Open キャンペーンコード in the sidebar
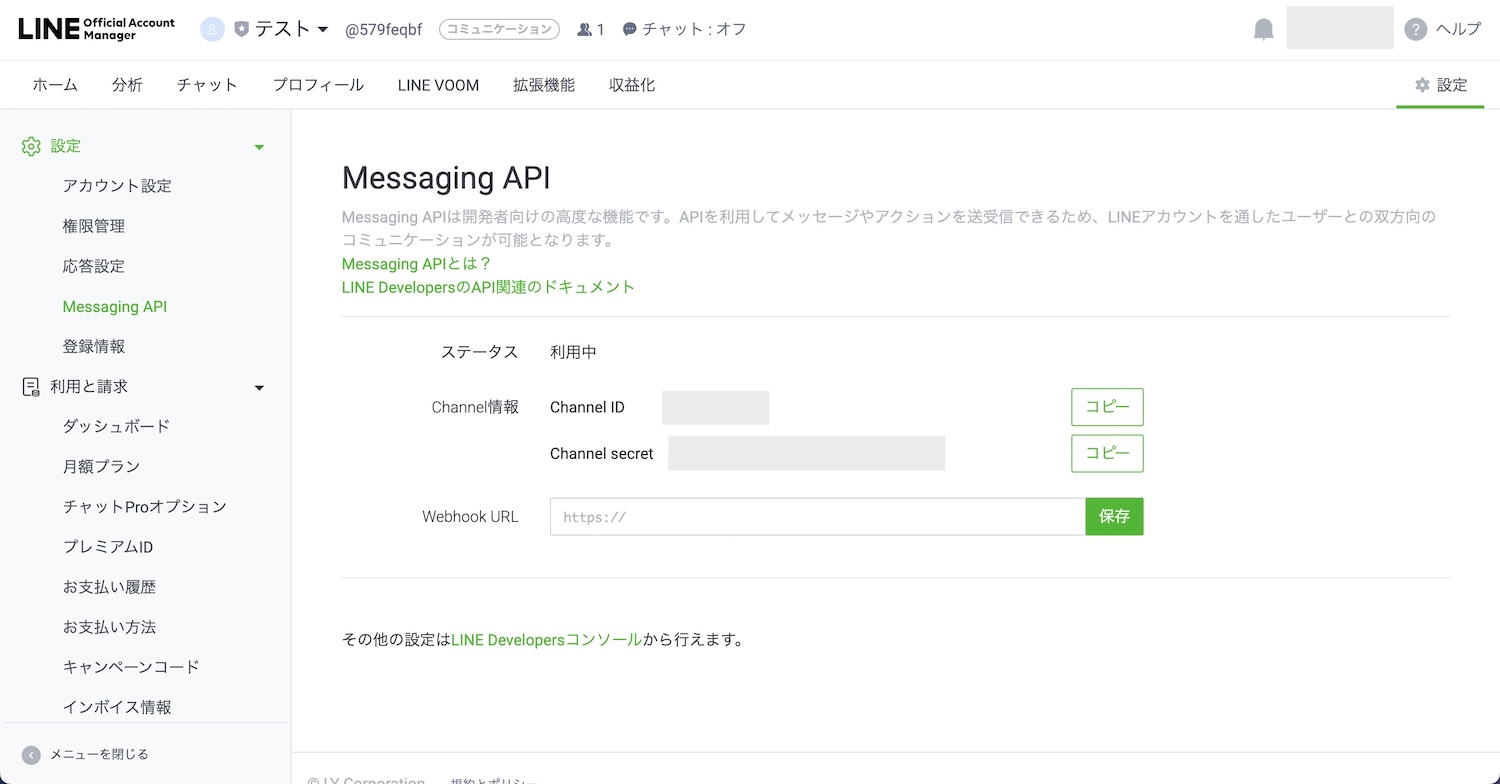This screenshot has height=784, width=1500. [131, 667]
